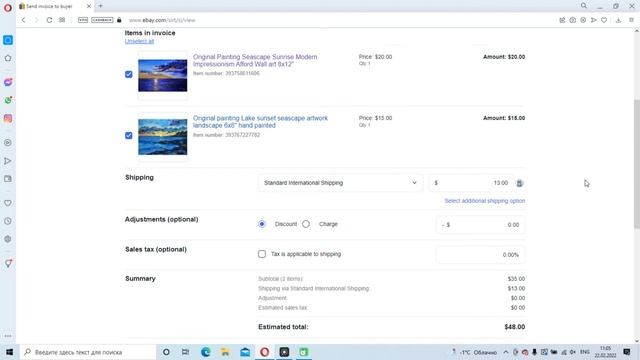The height and width of the screenshot is (360, 640).
Task: Click the Estimated total $48.00 value
Action: (x=515, y=327)
